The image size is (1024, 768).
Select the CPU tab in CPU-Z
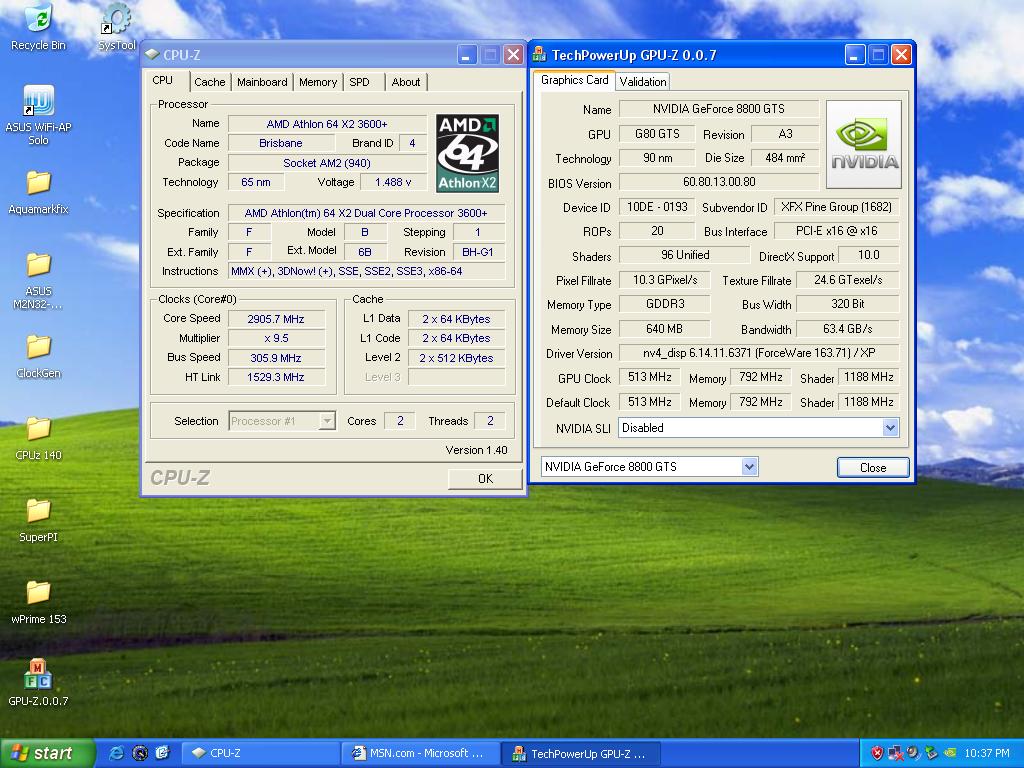[163, 80]
